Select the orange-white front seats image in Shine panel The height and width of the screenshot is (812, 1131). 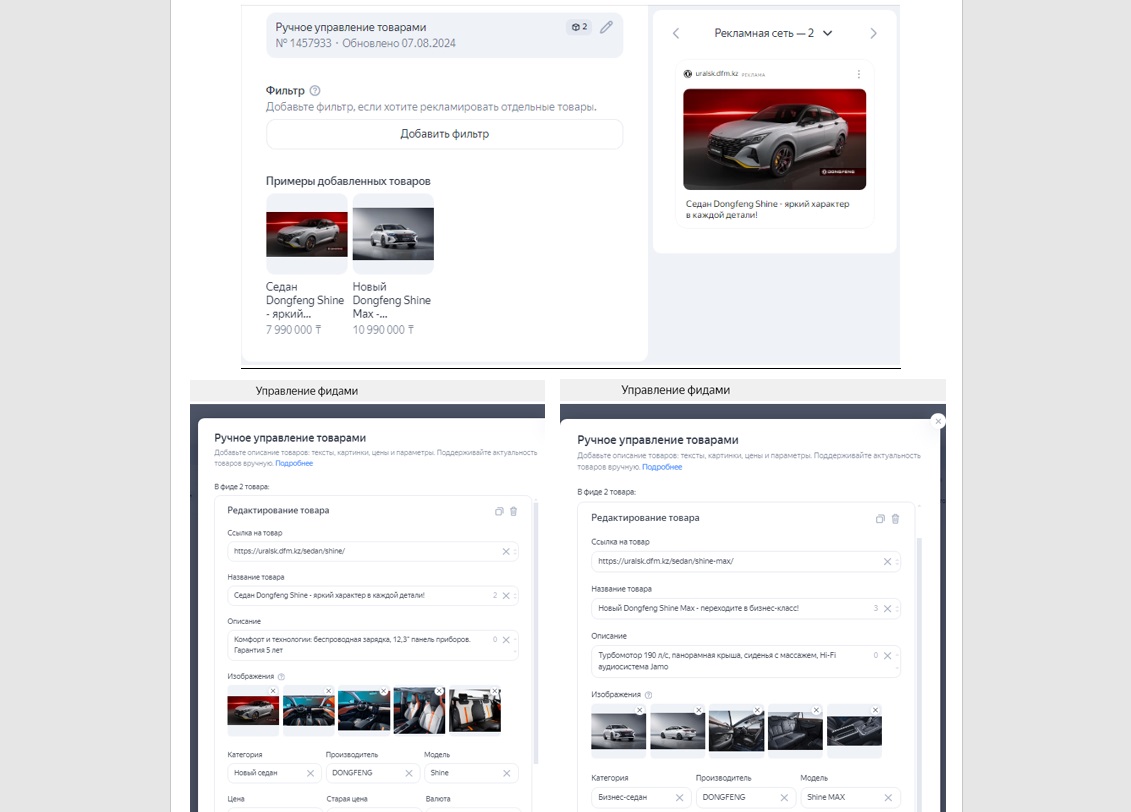419,710
